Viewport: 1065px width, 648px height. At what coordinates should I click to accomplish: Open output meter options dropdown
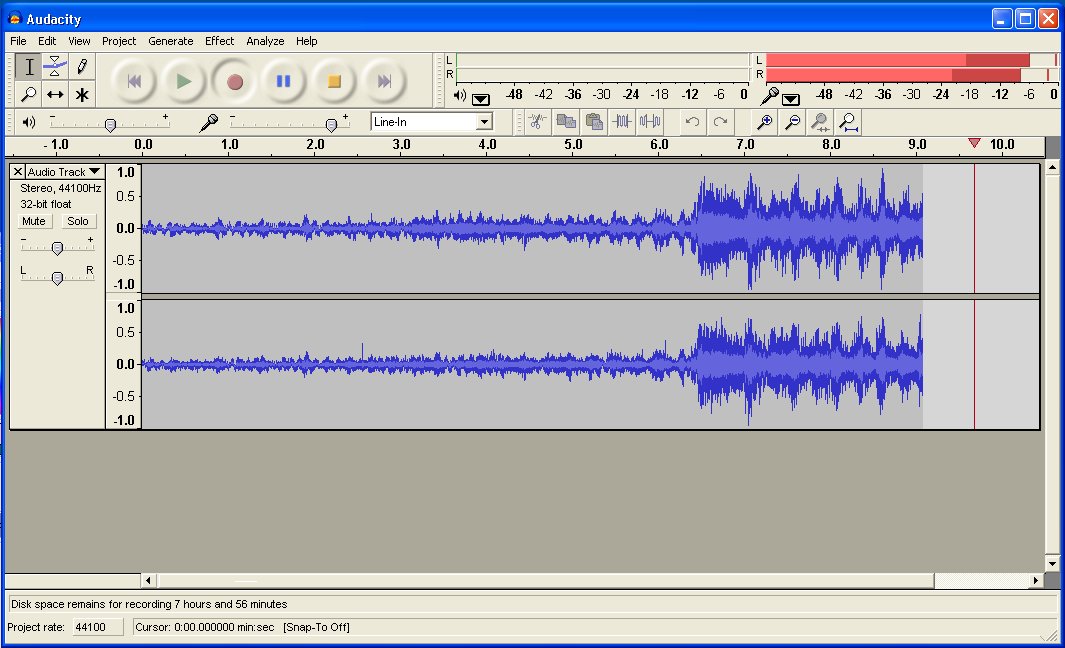point(481,99)
